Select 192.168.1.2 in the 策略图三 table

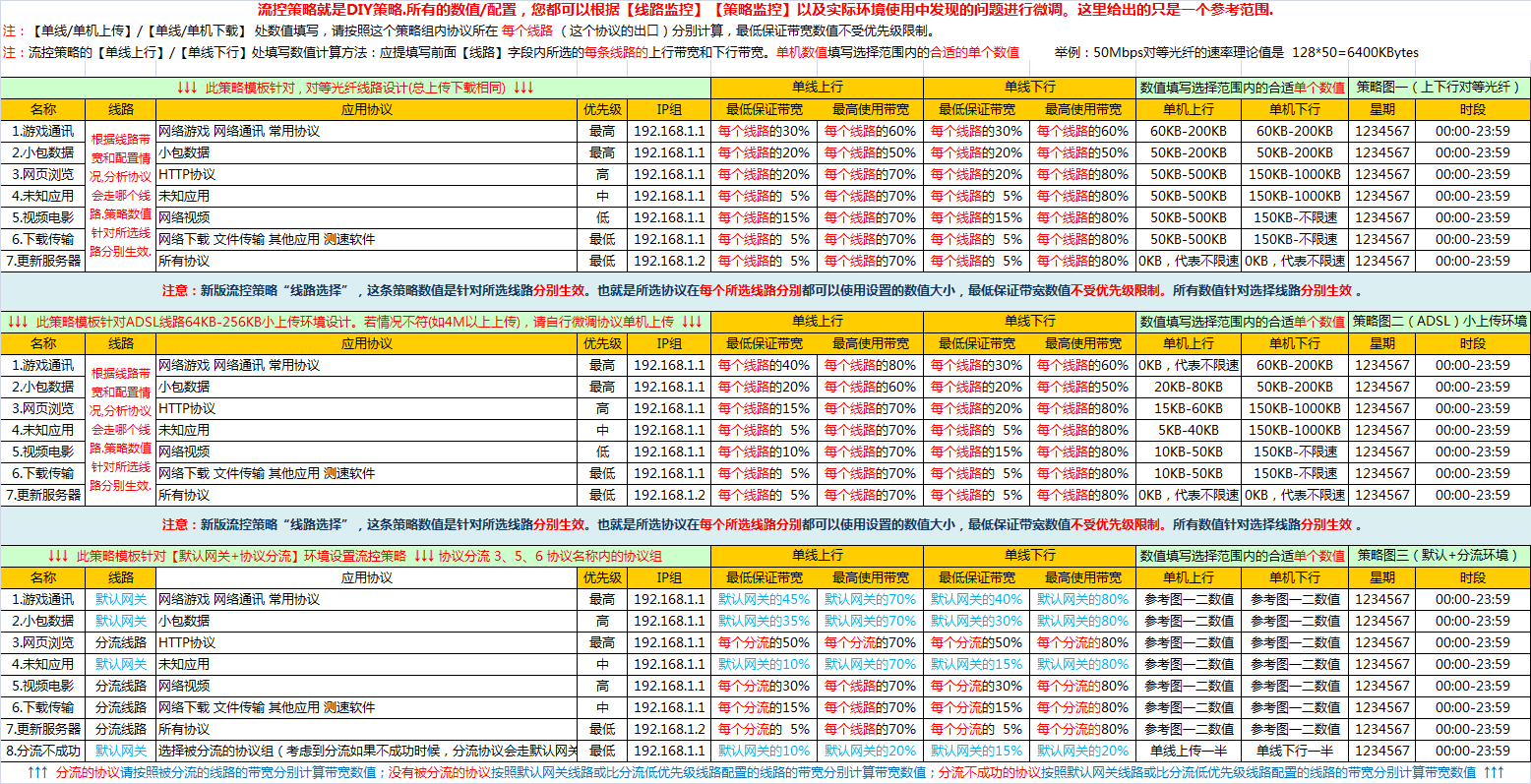click(x=669, y=729)
